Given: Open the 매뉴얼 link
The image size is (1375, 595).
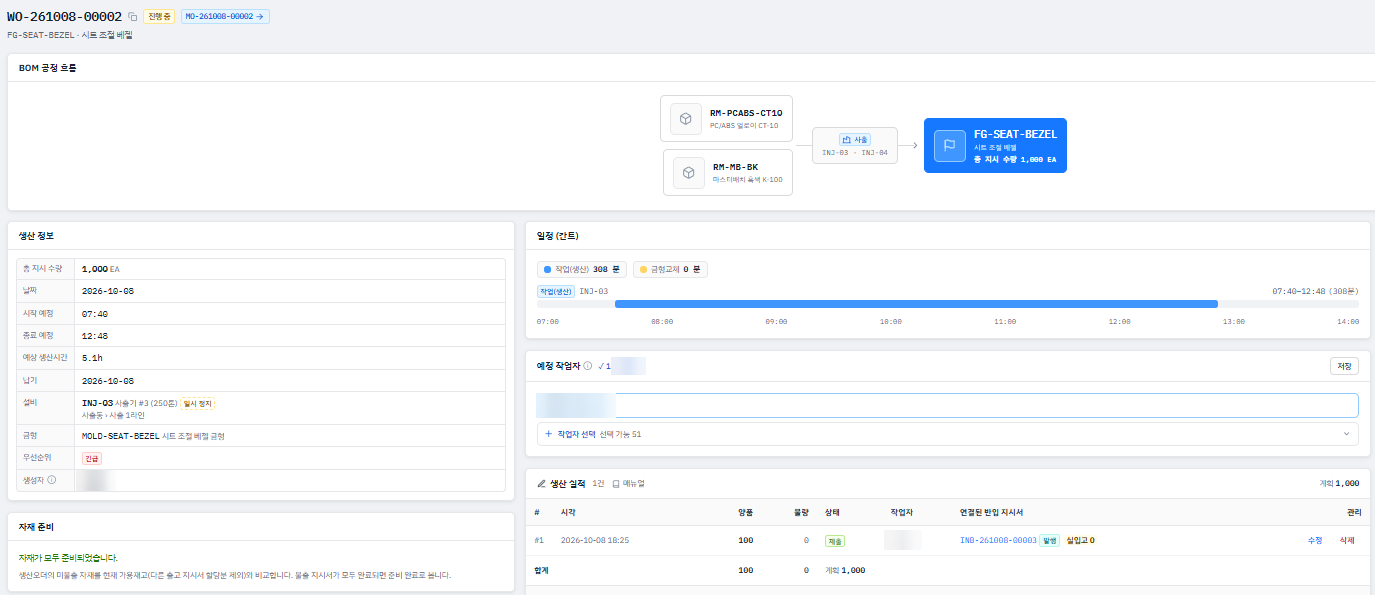Looking at the screenshot, I should (x=628, y=484).
